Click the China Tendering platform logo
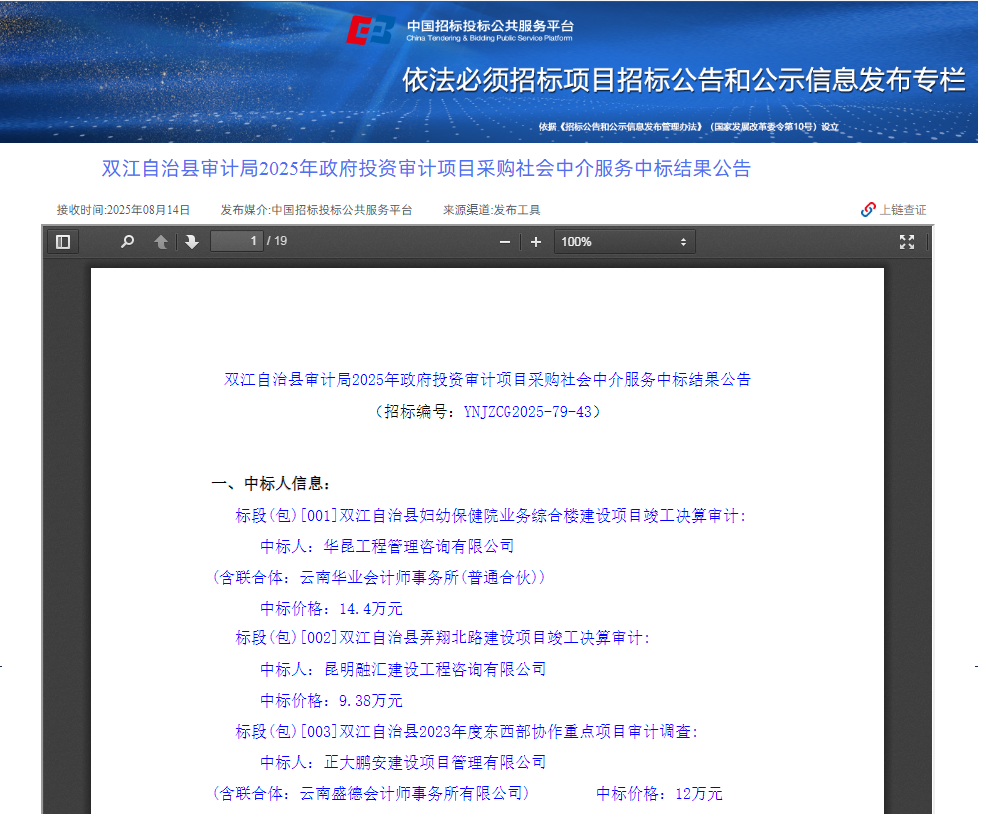Image resolution: width=986 pixels, height=822 pixels. (370, 30)
